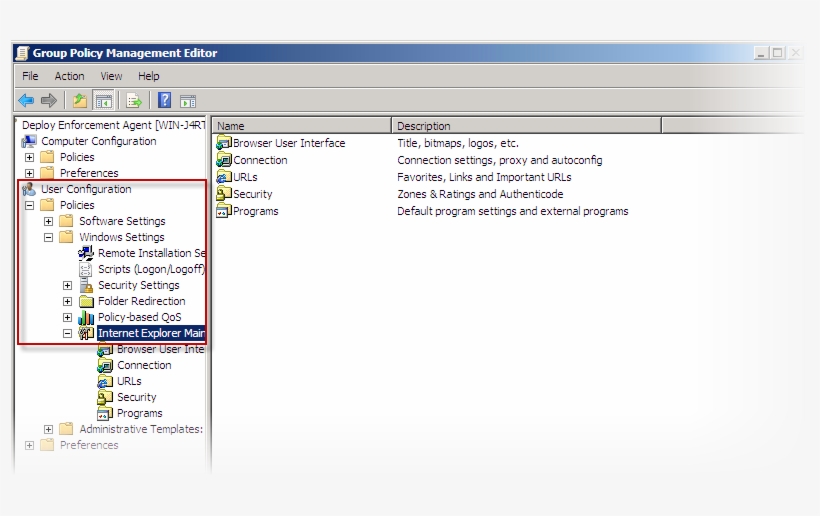Expand Preferences under Computer Configuration
The width and height of the screenshot is (820, 516).
pos(29,173)
